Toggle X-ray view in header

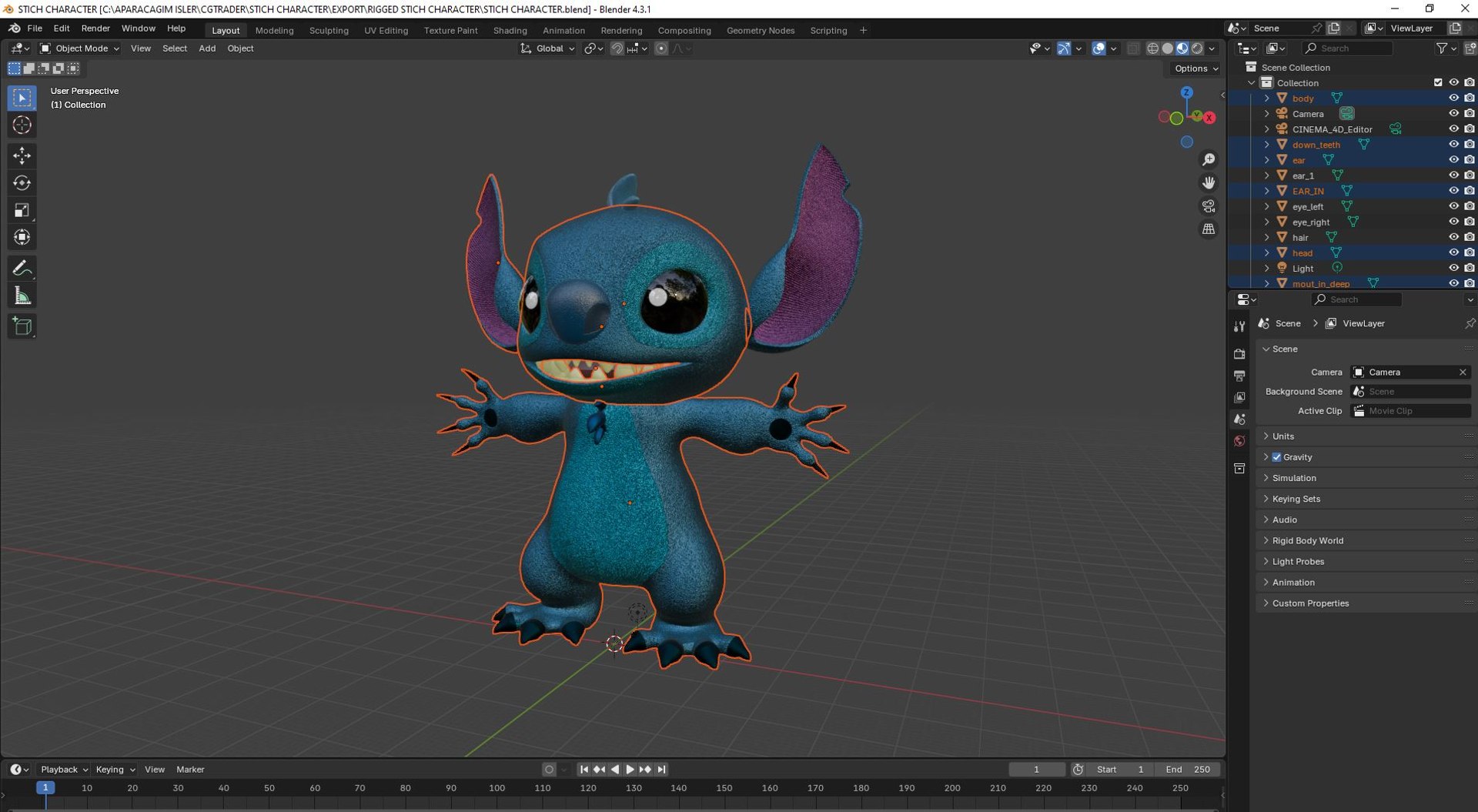[1133, 48]
